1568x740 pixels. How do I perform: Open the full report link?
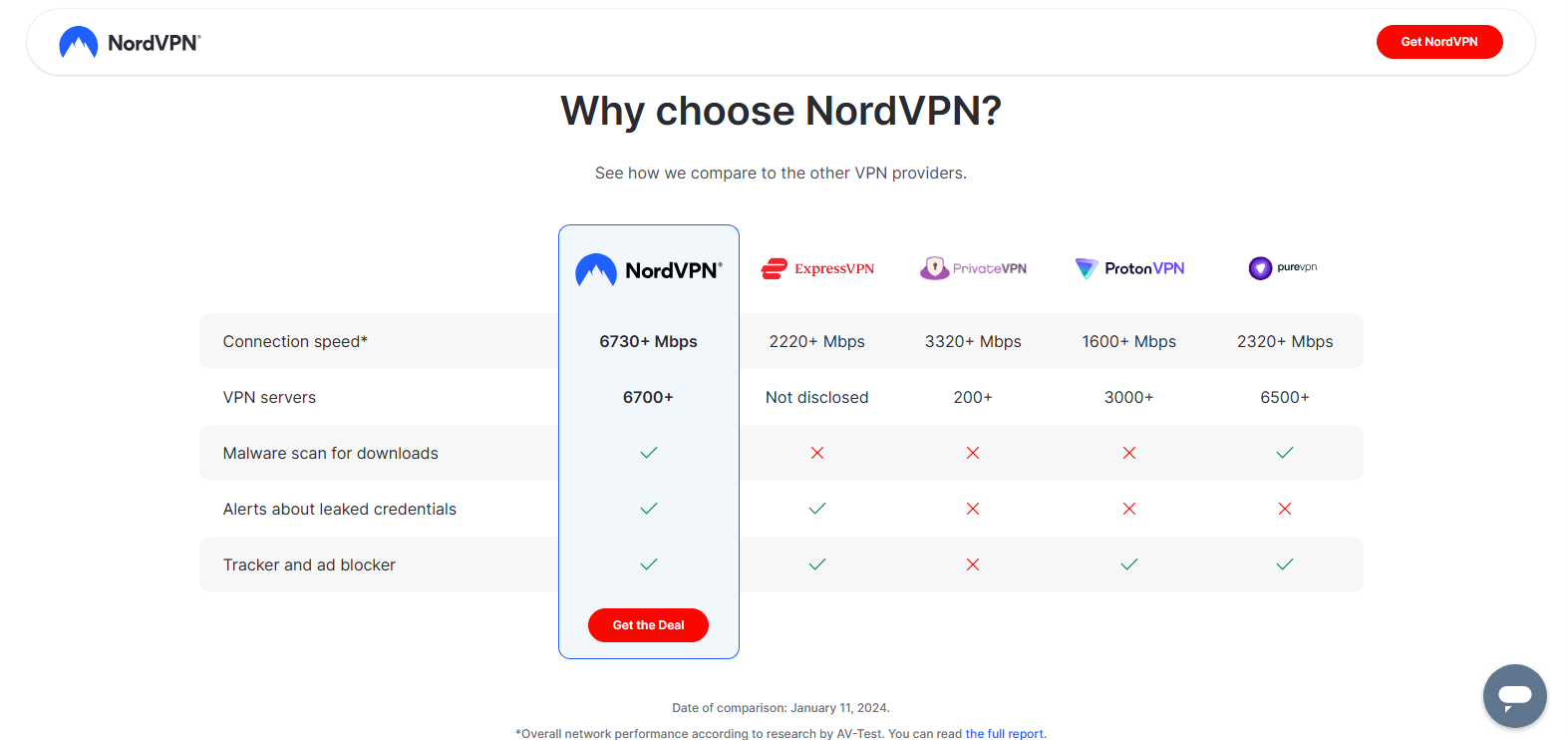tap(1005, 733)
